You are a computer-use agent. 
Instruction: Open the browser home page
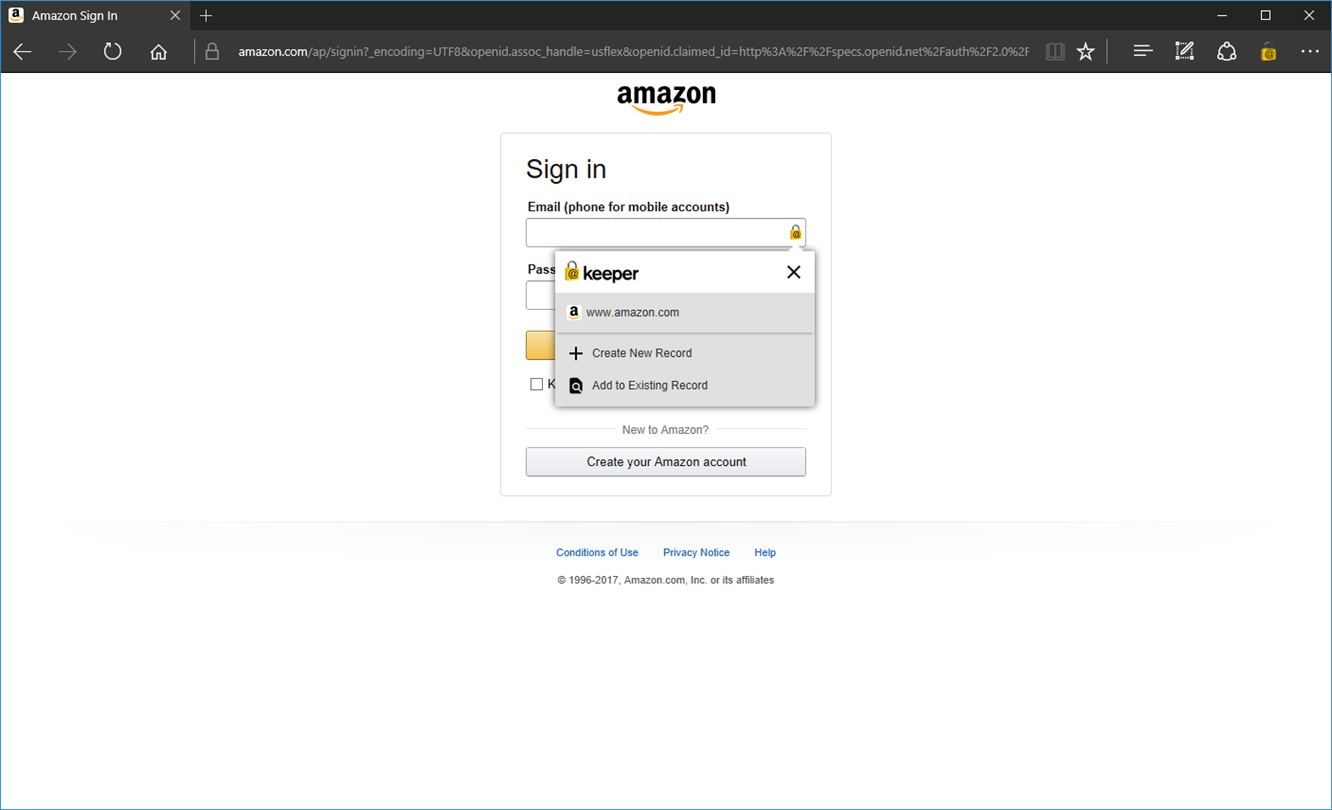(x=158, y=52)
